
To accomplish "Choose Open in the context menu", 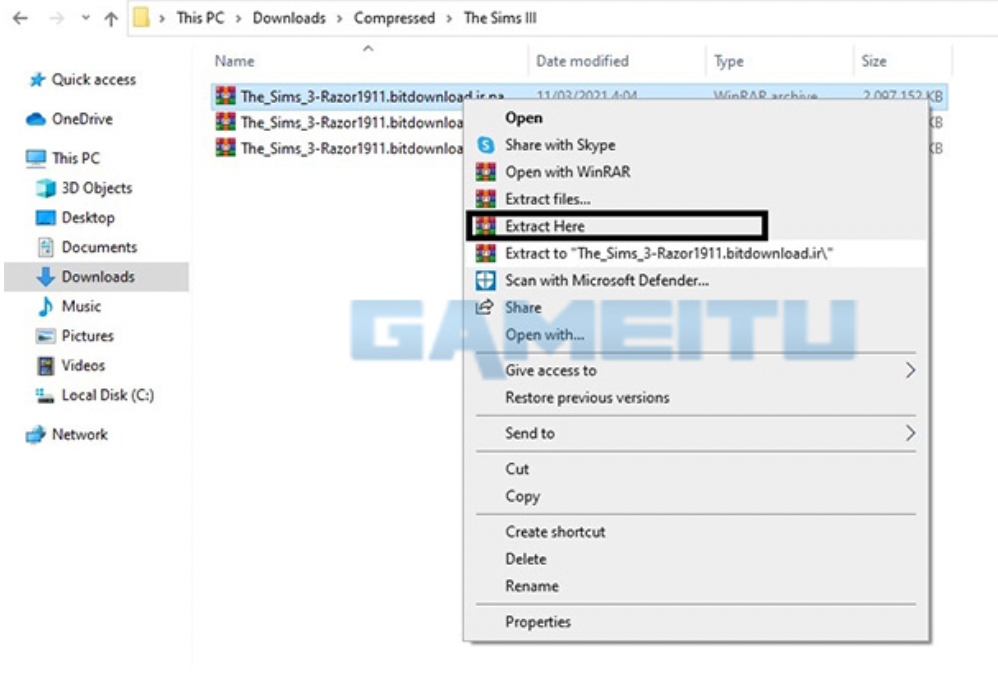I will click(524, 118).
